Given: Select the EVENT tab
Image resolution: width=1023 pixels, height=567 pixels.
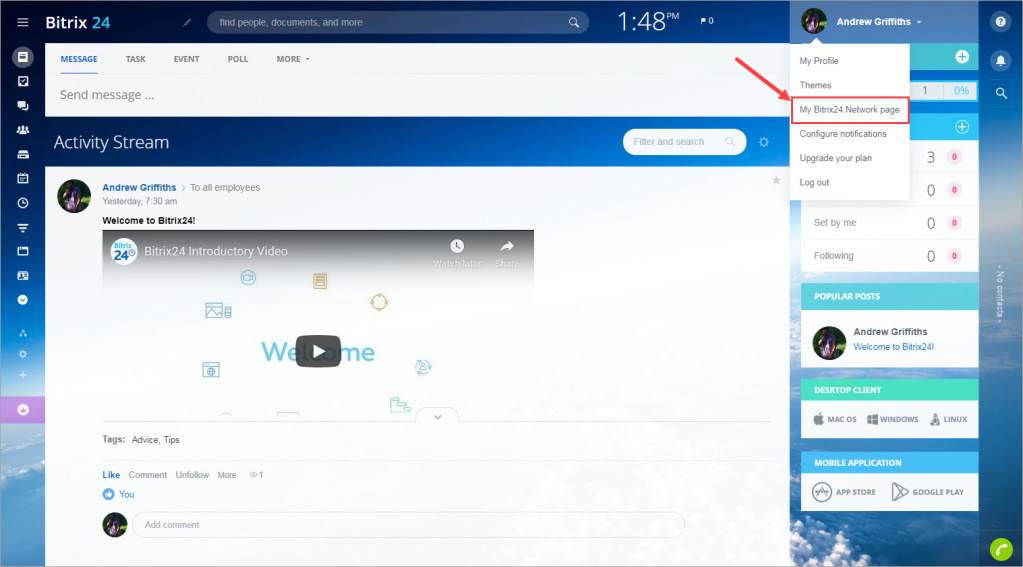Looking at the screenshot, I should [187, 59].
